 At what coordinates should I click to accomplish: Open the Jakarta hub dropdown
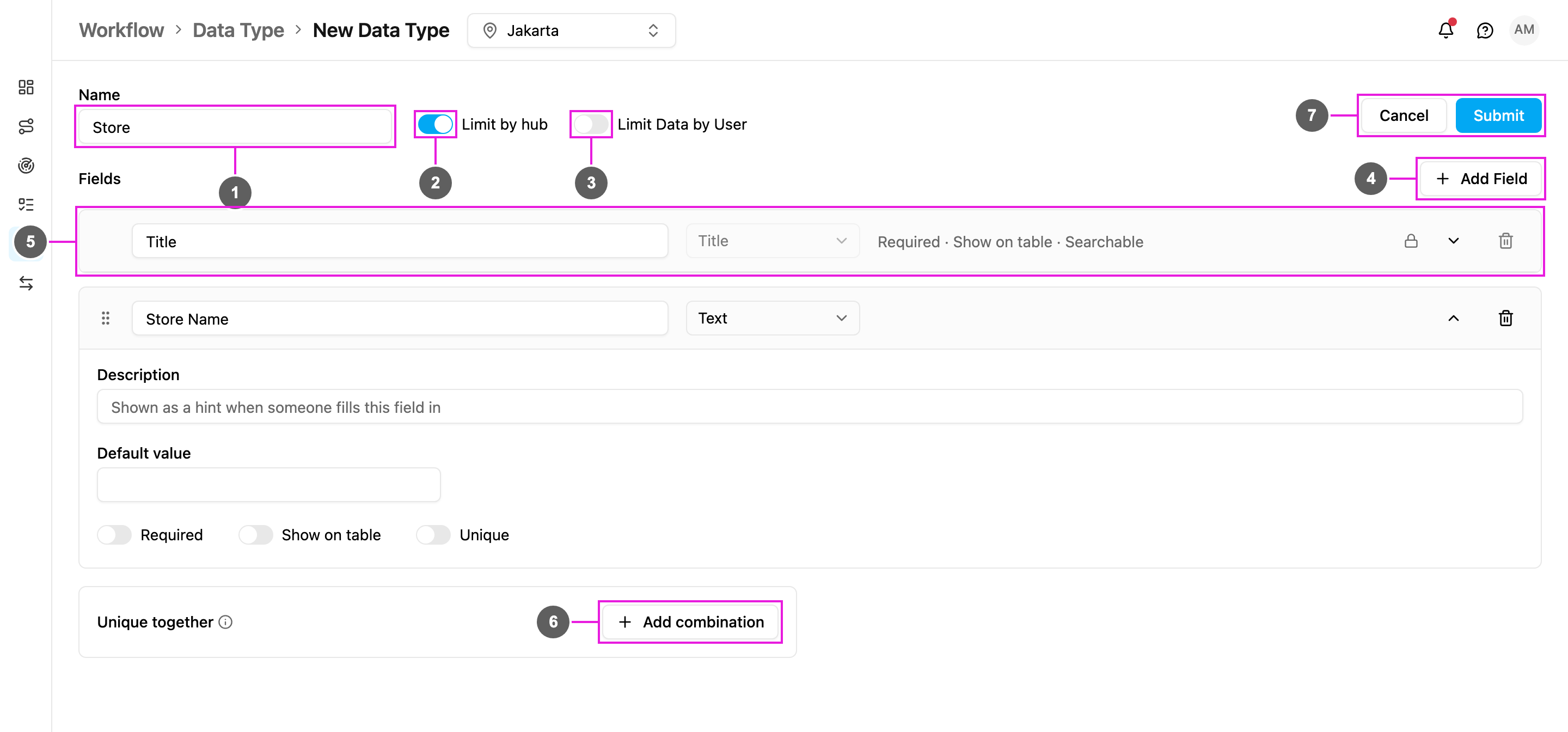(571, 30)
